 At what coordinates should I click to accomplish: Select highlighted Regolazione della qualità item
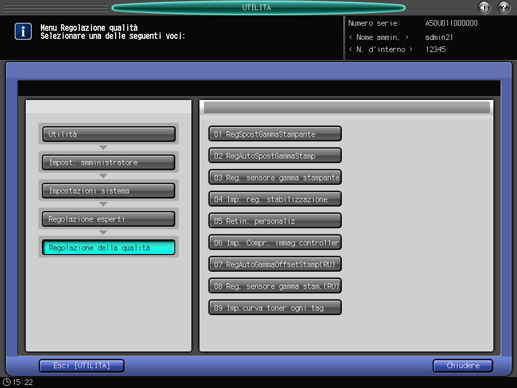pos(109,248)
